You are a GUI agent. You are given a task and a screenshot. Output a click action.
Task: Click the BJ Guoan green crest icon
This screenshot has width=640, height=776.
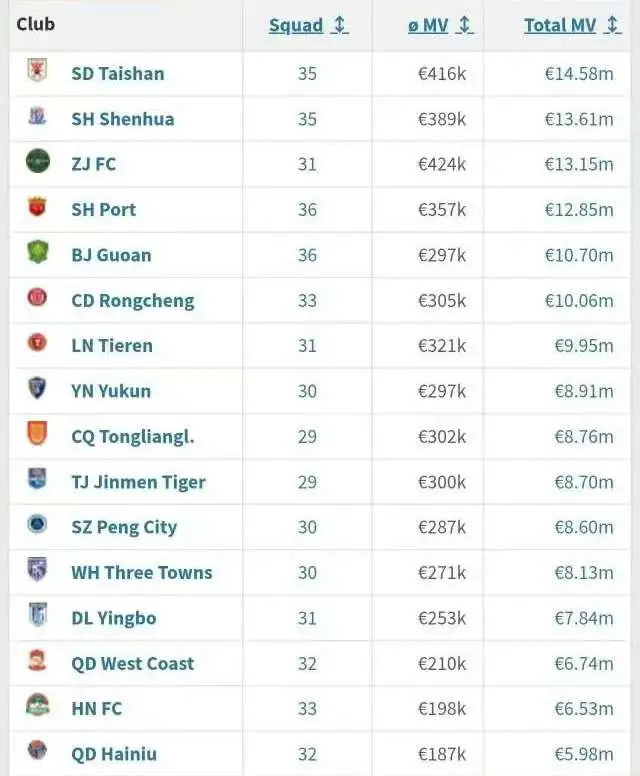[x=38, y=251]
